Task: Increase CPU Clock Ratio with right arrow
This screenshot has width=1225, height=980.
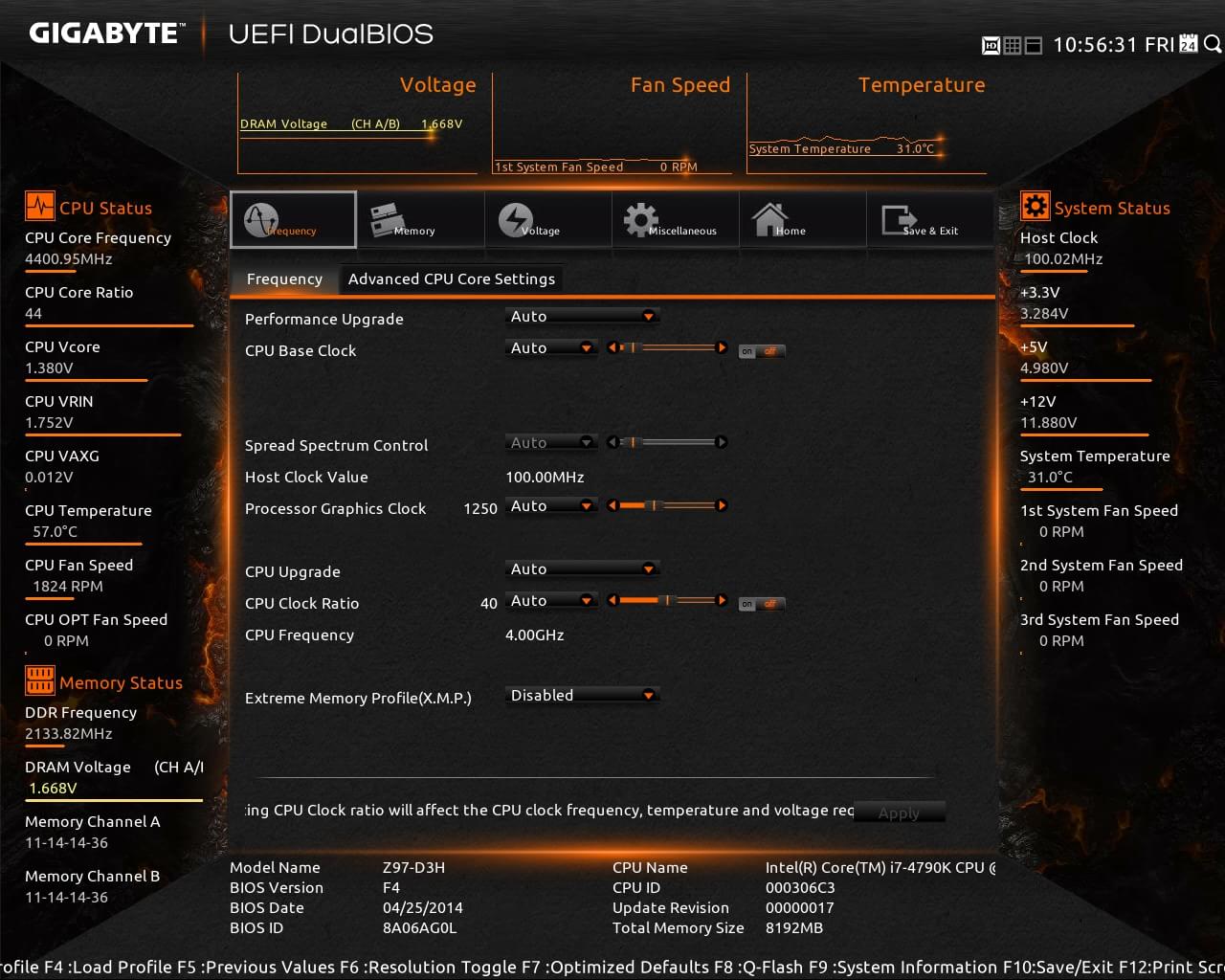Action: [x=722, y=600]
